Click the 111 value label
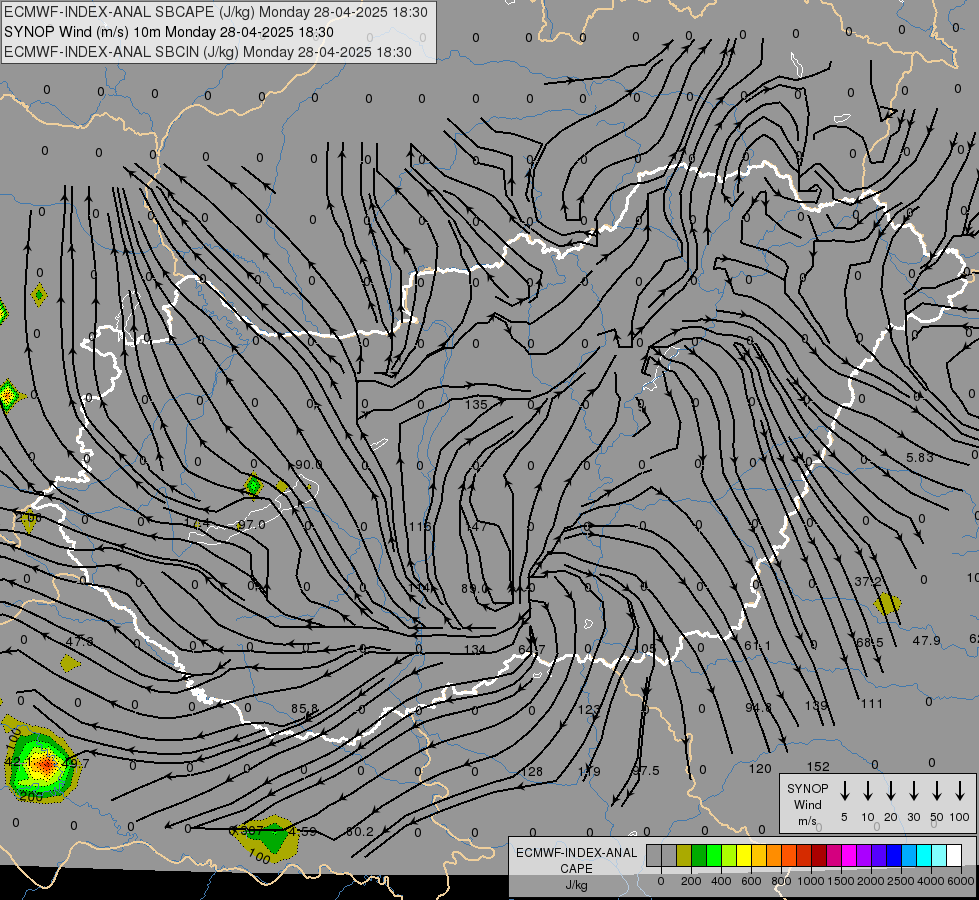This screenshot has width=979, height=900. click(x=872, y=704)
